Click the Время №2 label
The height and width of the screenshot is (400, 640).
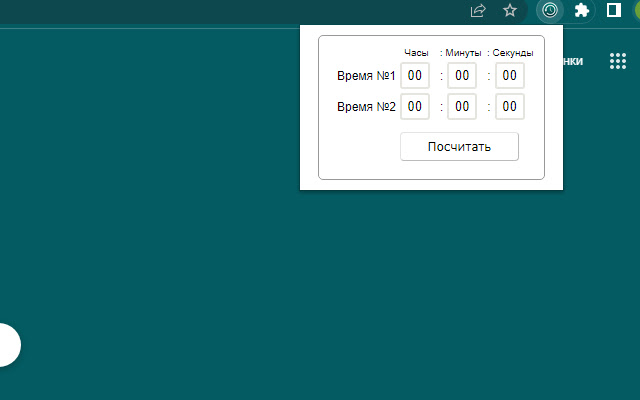[x=366, y=107]
